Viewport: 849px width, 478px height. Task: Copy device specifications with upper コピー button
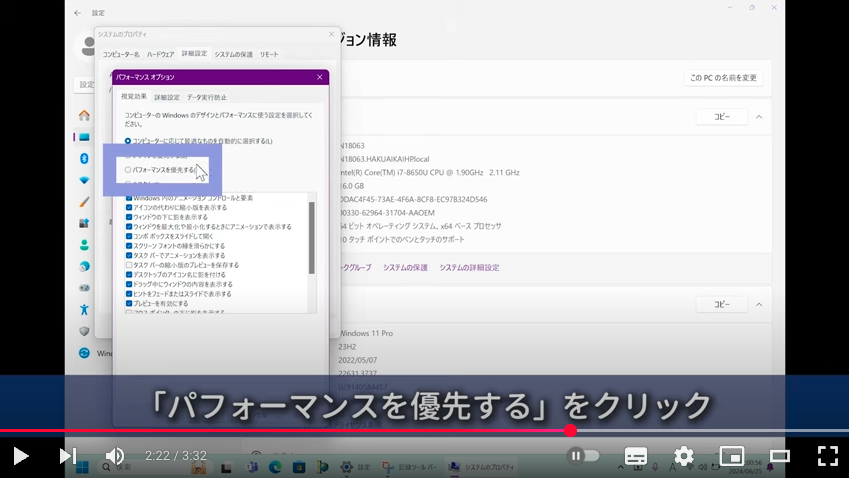pyautogui.click(x=722, y=117)
